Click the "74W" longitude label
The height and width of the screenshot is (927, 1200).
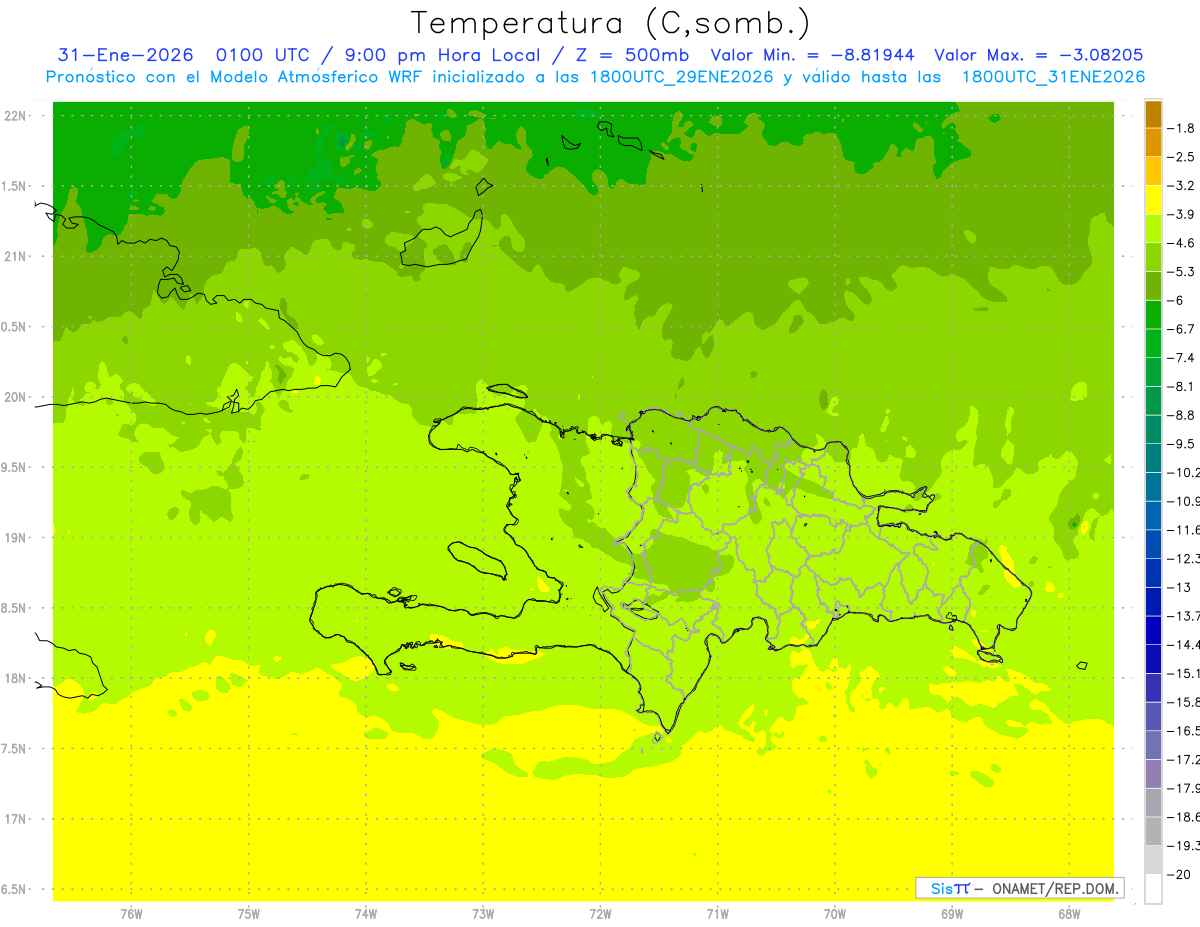click(x=366, y=914)
